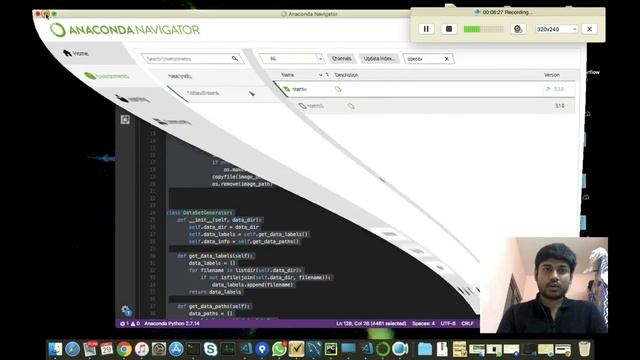The image size is (640, 360).
Task: Click the green play arrow of the selected environment
Action: tap(252, 93)
